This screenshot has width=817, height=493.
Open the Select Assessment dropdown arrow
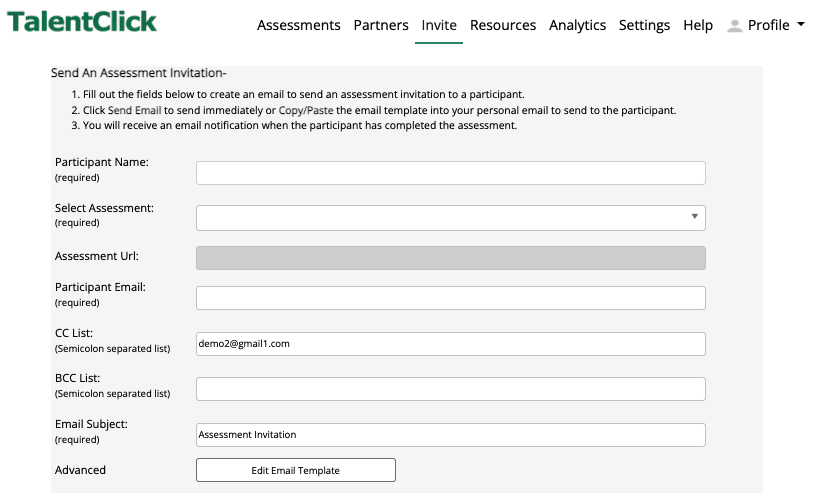694,216
